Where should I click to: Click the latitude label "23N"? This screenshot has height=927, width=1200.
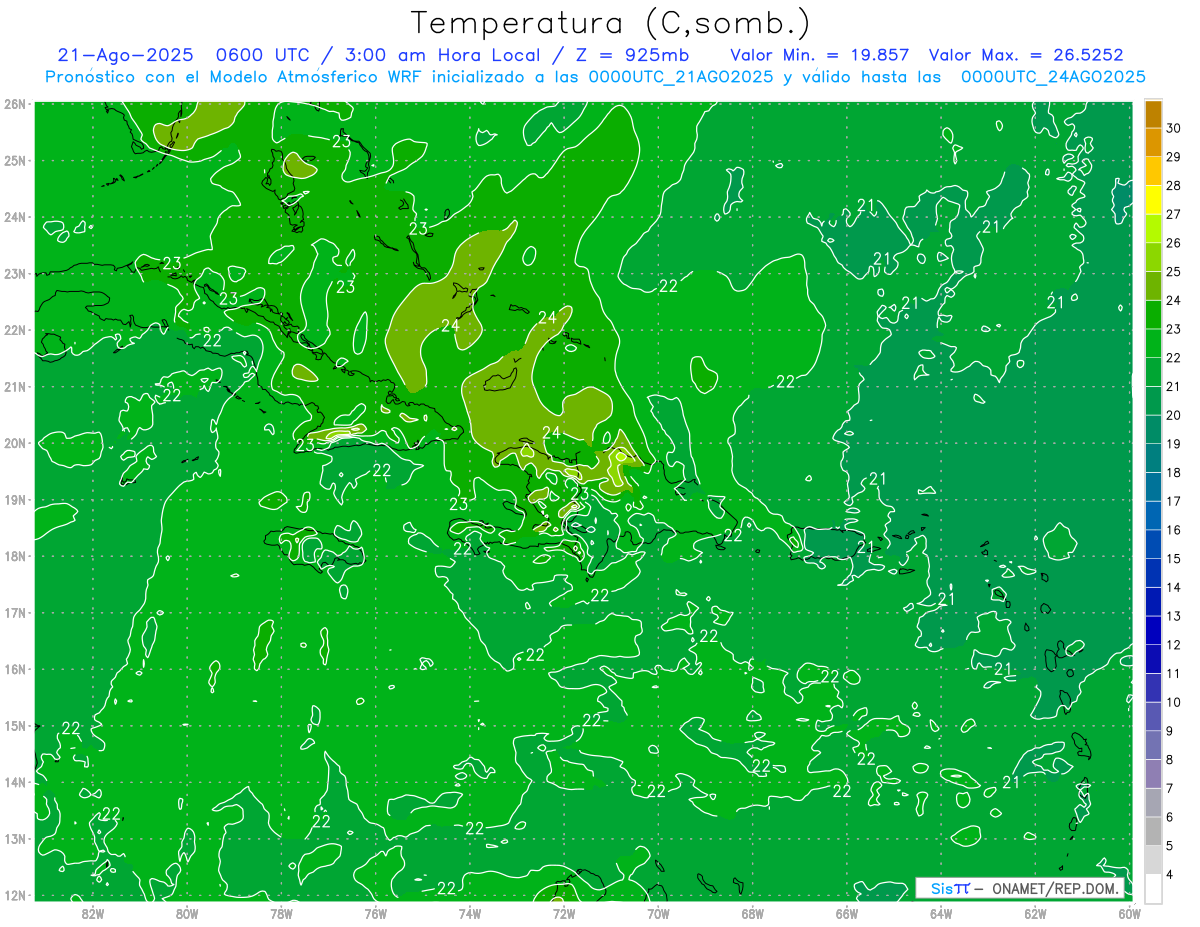pyautogui.click(x=15, y=273)
